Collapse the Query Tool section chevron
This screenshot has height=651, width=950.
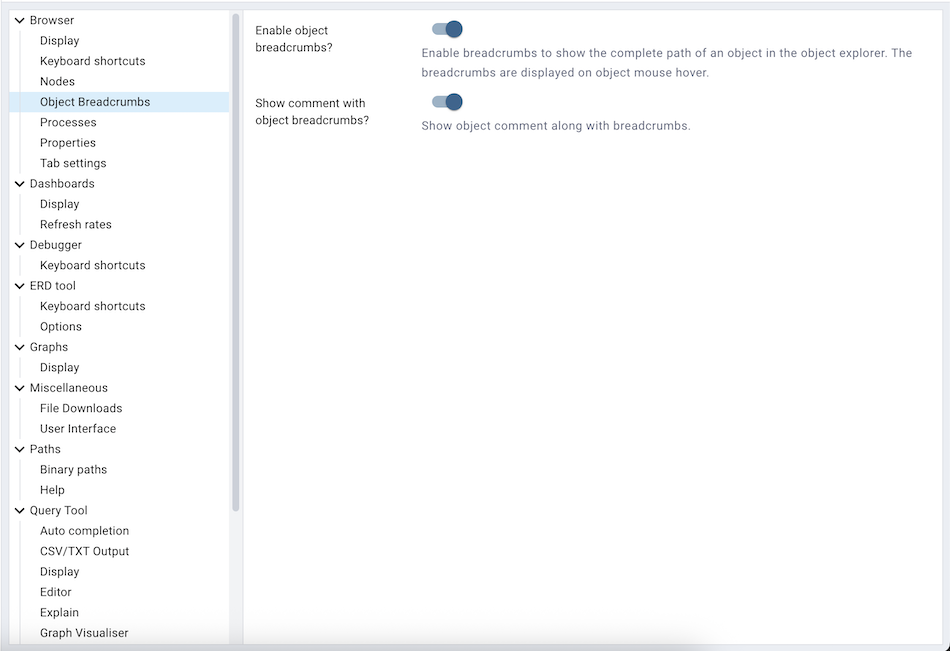18,510
